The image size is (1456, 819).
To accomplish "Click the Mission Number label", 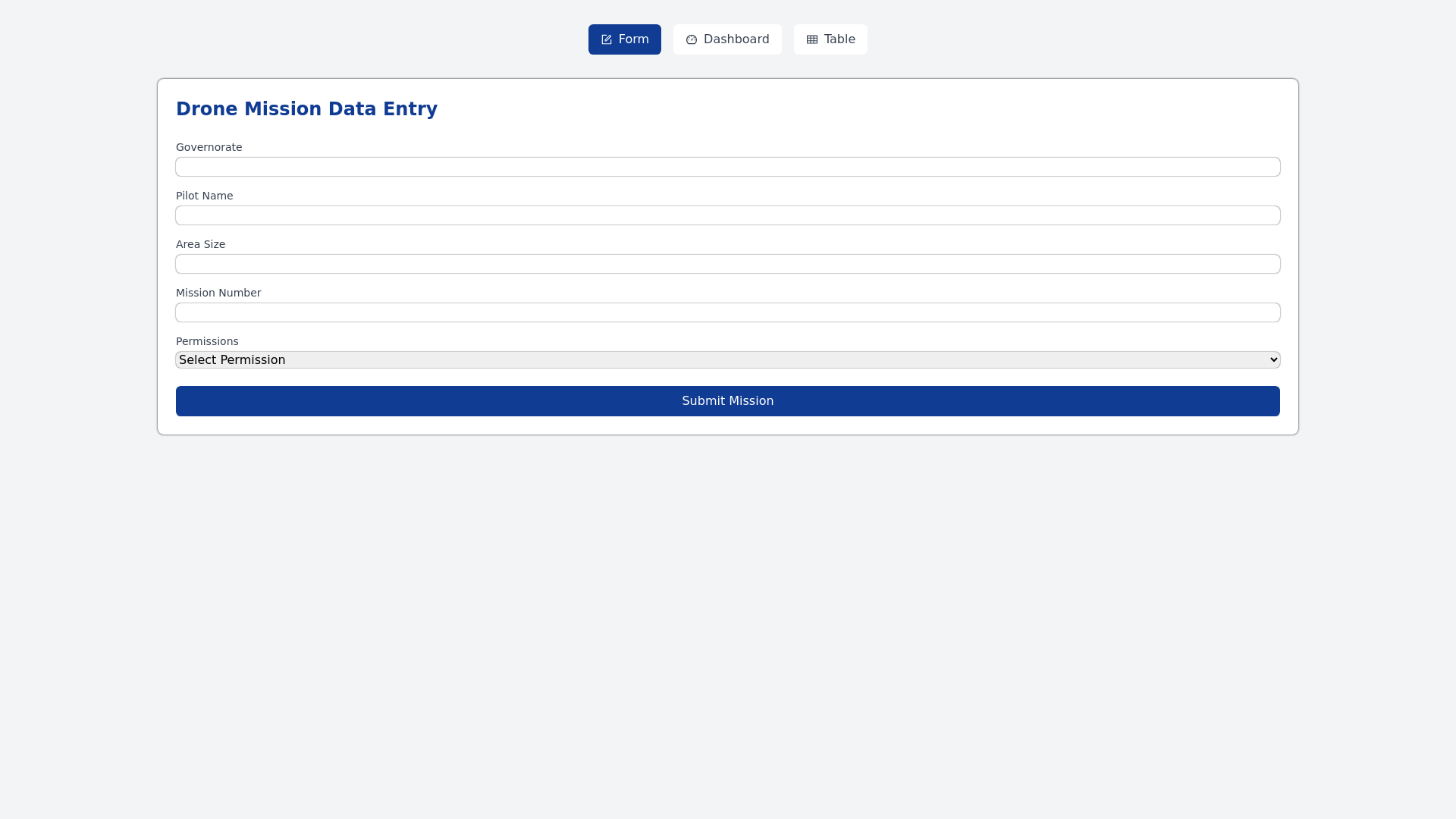I will [x=218, y=293].
